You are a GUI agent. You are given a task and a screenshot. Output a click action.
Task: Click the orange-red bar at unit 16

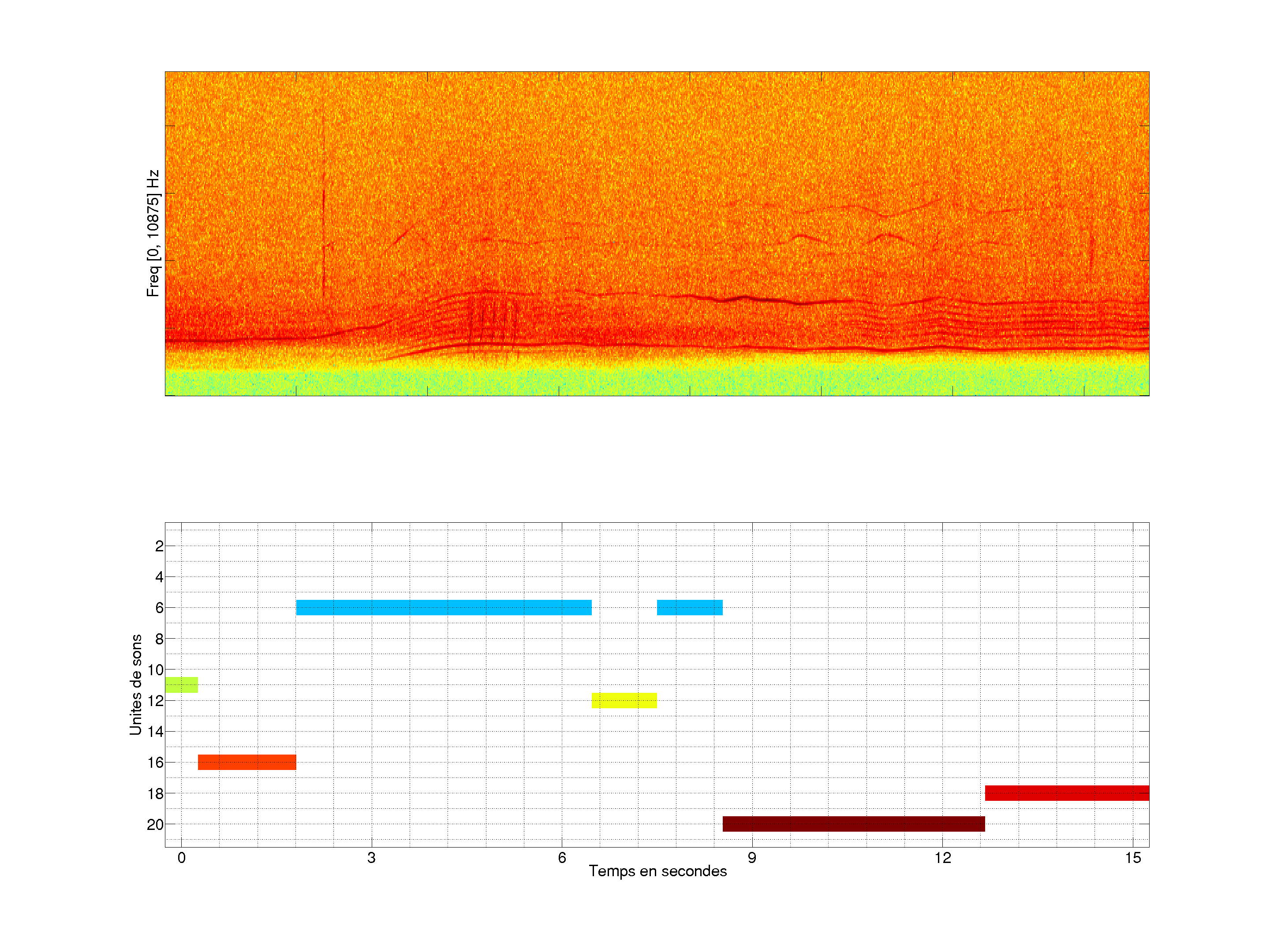coord(247,762)
